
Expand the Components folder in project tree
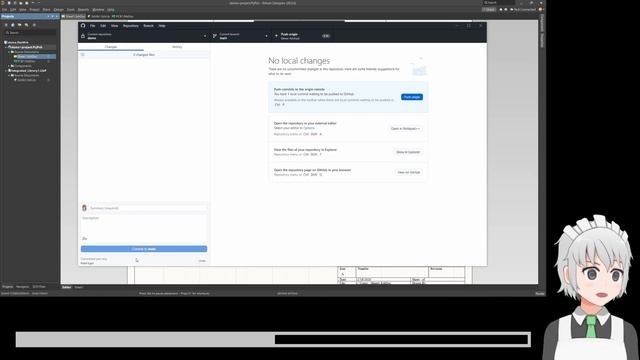[9, 66]
